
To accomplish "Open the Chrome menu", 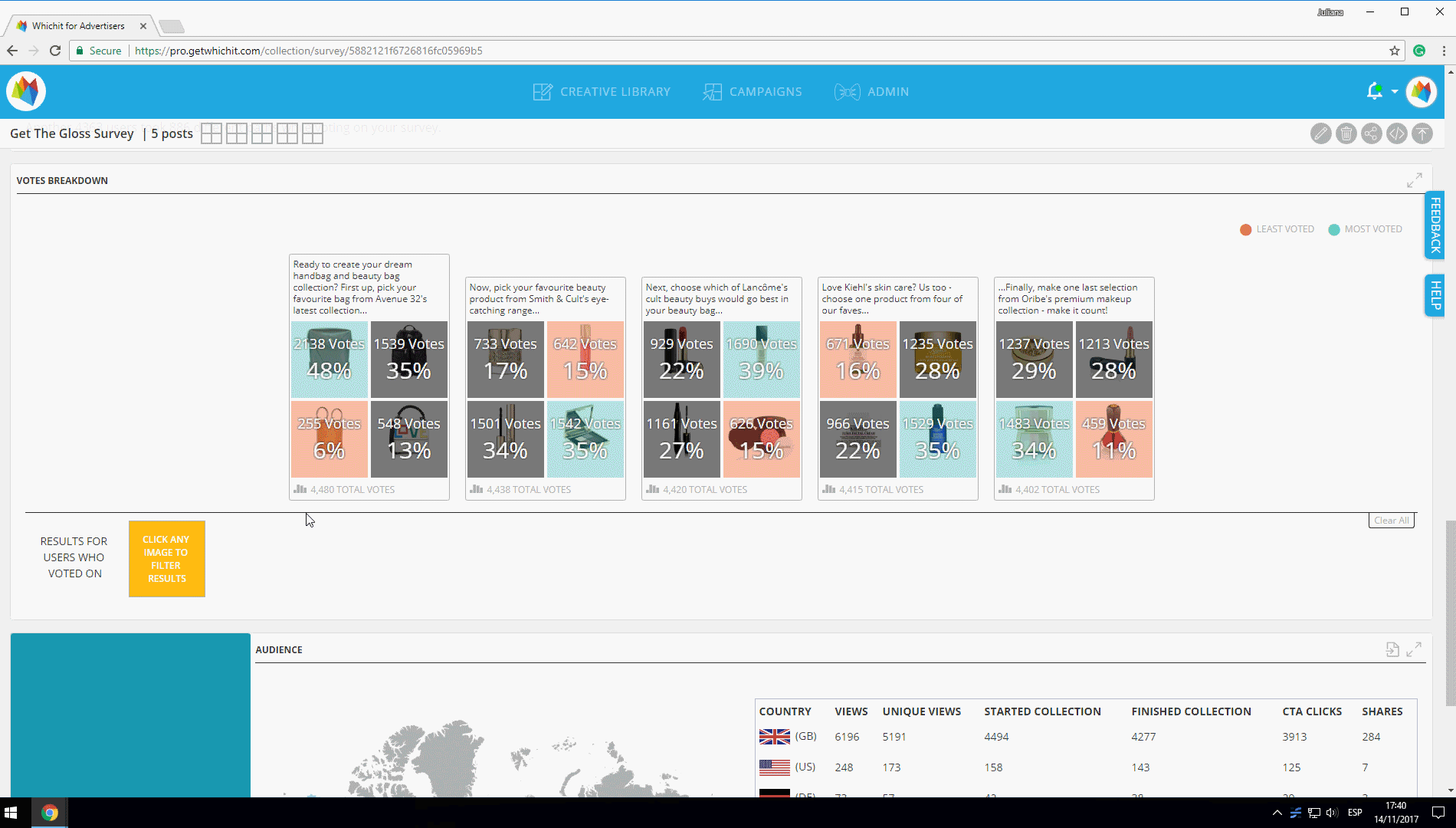I will (1444, 51).
